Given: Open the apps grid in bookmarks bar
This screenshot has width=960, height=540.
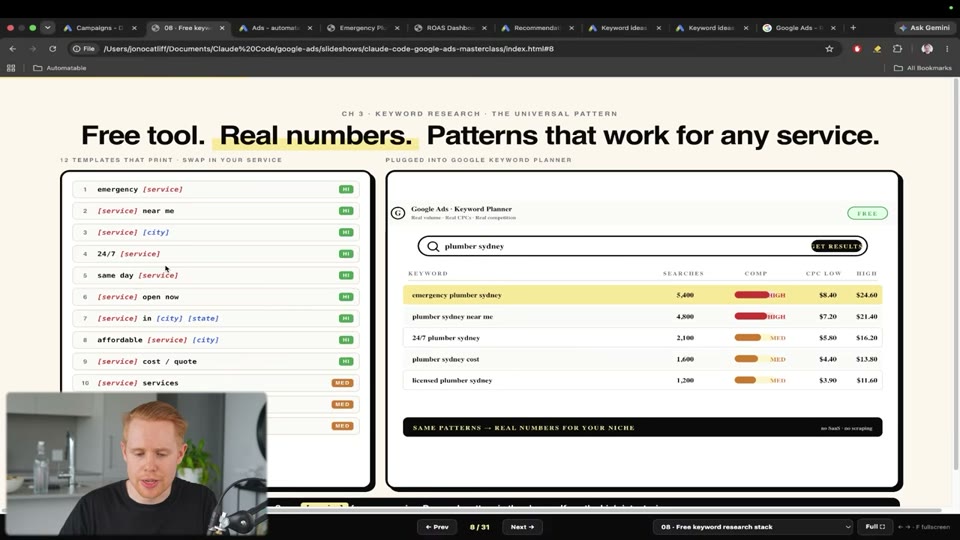Looking at the screenshot, I should tap(11, 68).
